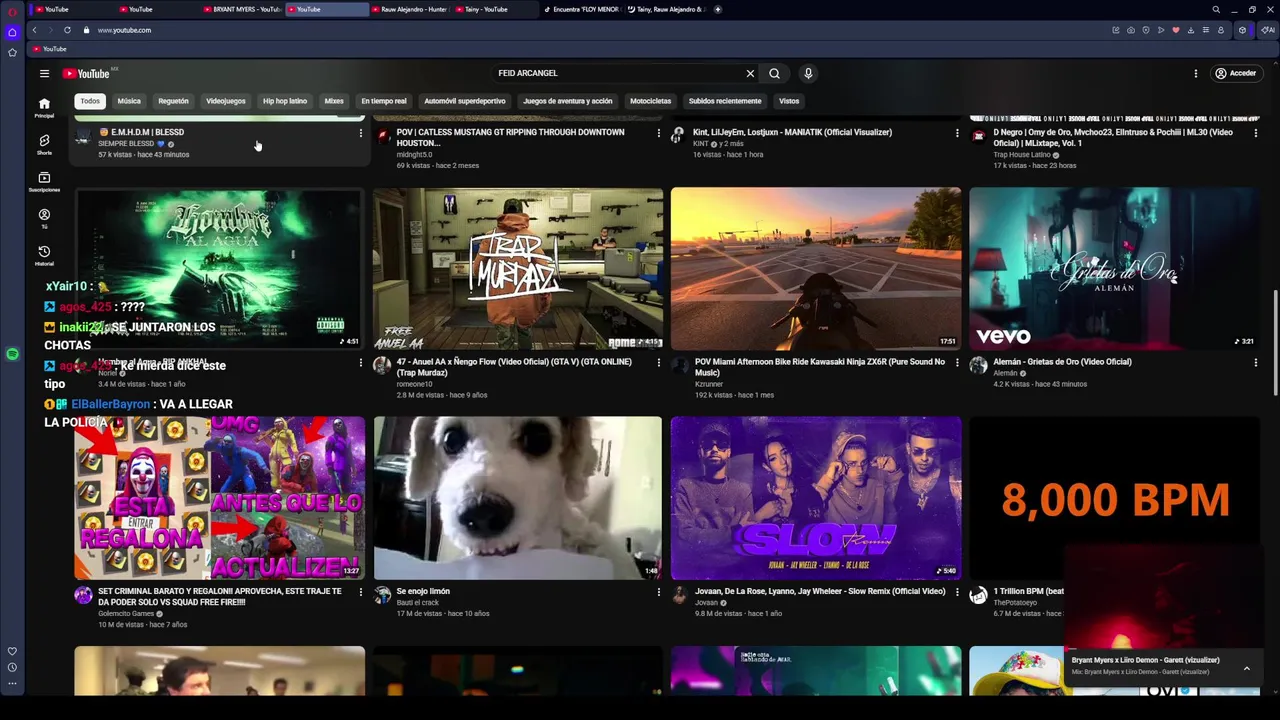Start voice search with microphone icon
Viewport: 1280px width, 720px height.
point(808,73)
